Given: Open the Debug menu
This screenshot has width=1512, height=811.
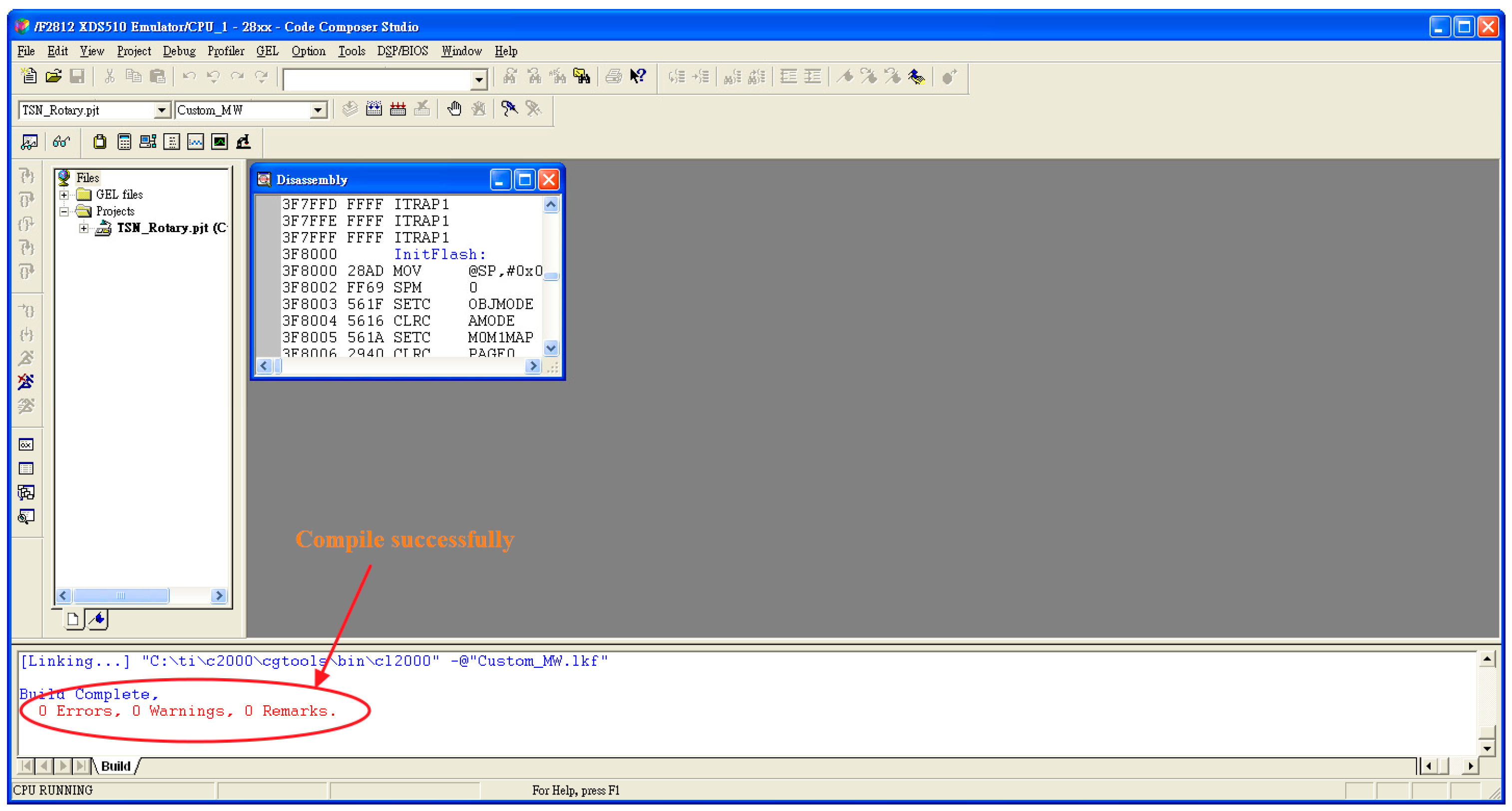Looking at the screenshot, I should click(x=178, y=51).
